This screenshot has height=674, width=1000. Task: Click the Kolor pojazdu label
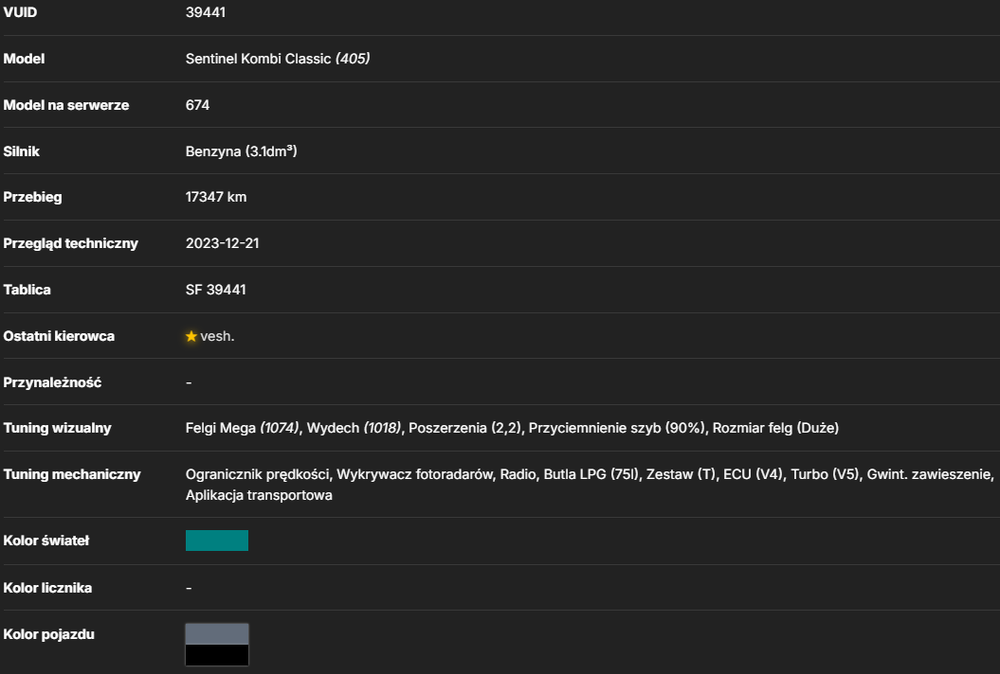[49, 634]
